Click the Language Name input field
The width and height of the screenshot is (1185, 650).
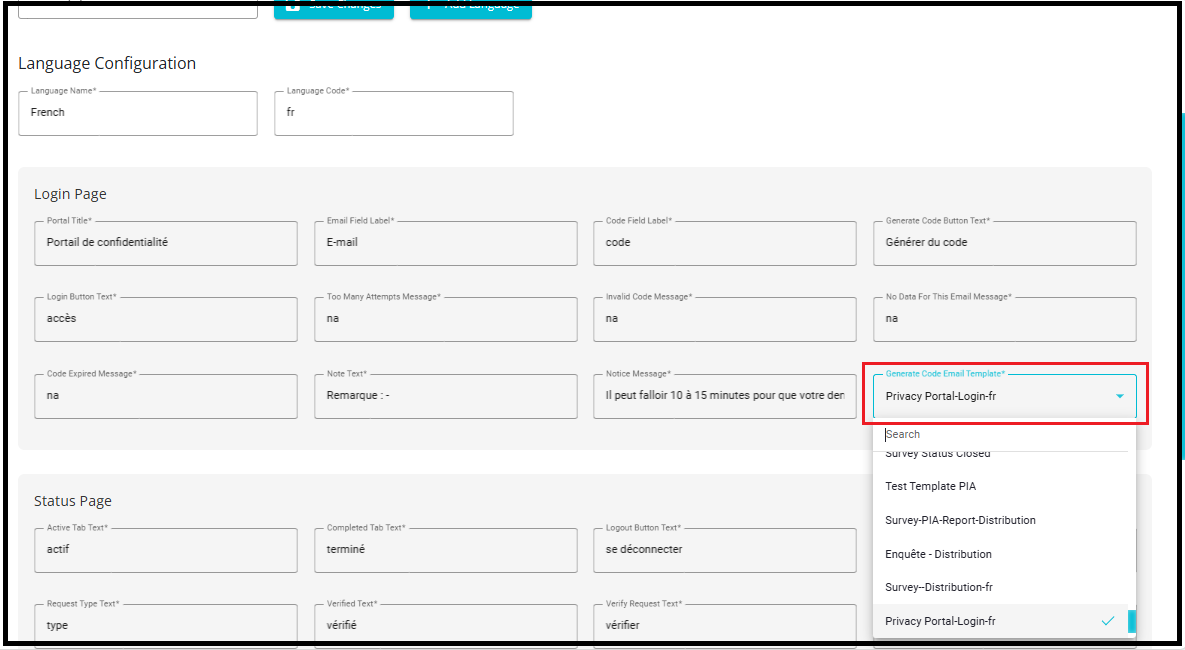pyautogui.click(x=138, y=113)
